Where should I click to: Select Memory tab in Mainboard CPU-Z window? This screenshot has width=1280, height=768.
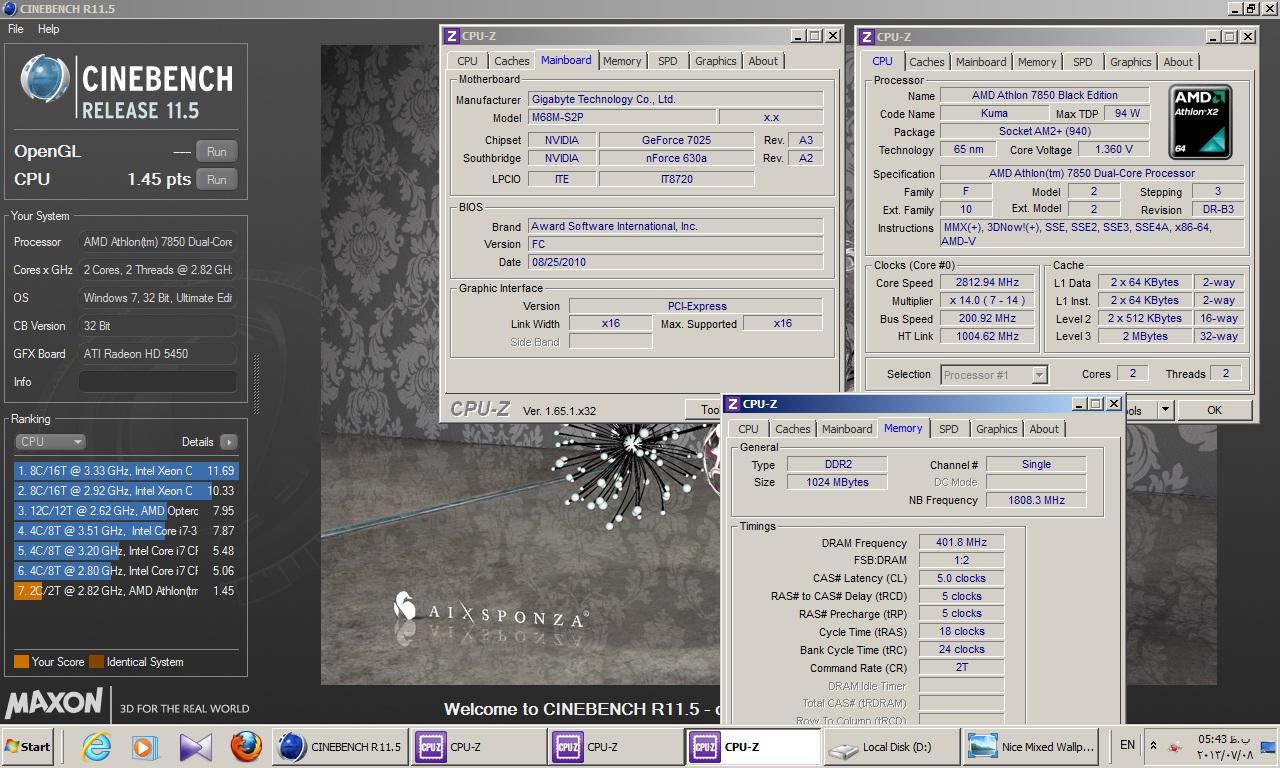(x=622, y=61)
